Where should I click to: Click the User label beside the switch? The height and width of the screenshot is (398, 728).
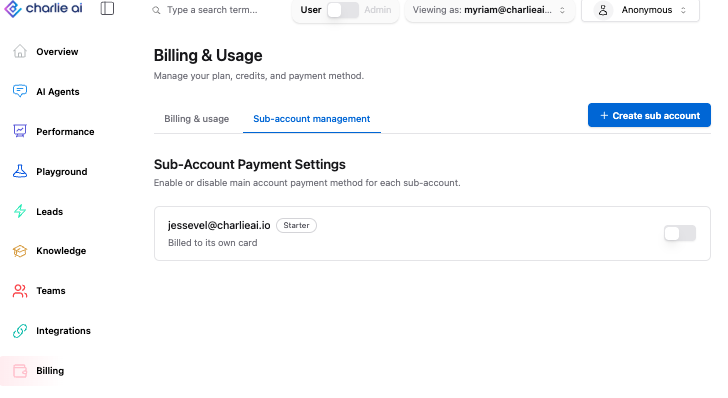(x=311, y=10)
